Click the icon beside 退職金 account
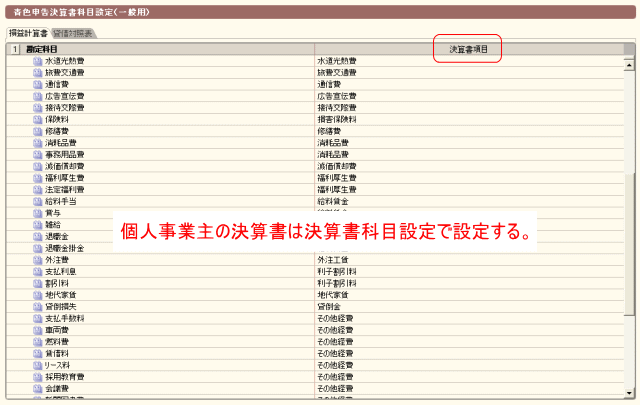The width and height of the screenshot is (640, 405). 38,237
